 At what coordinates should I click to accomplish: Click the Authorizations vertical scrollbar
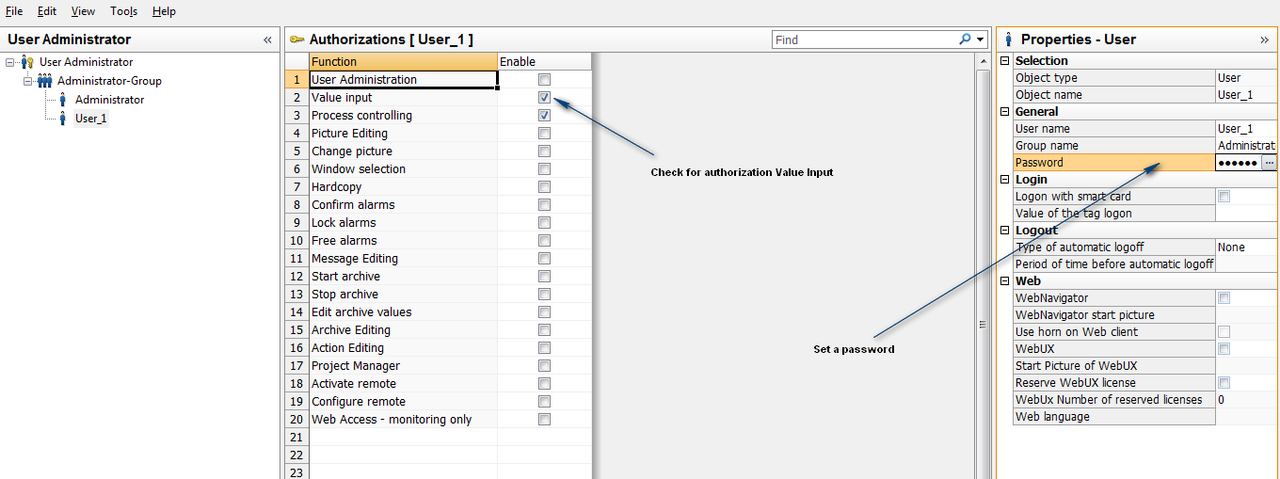[982, 265]
